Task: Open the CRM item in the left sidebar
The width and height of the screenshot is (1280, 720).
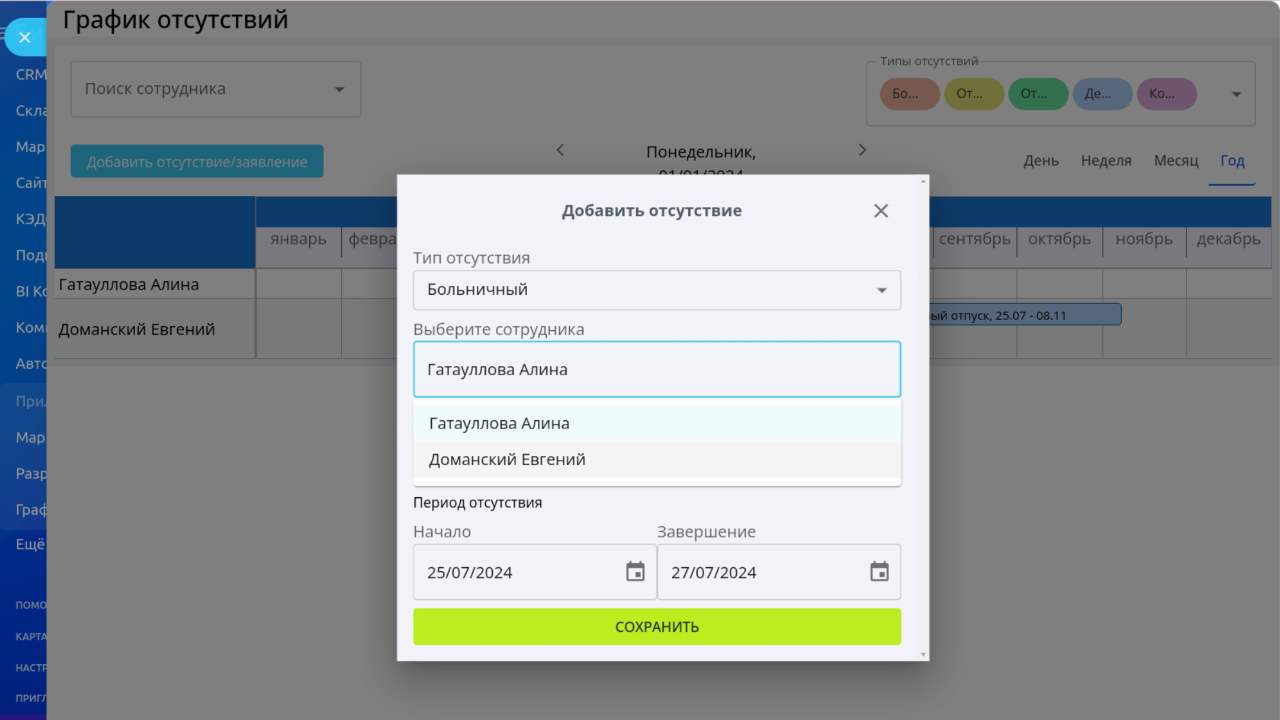Action: 31,74
